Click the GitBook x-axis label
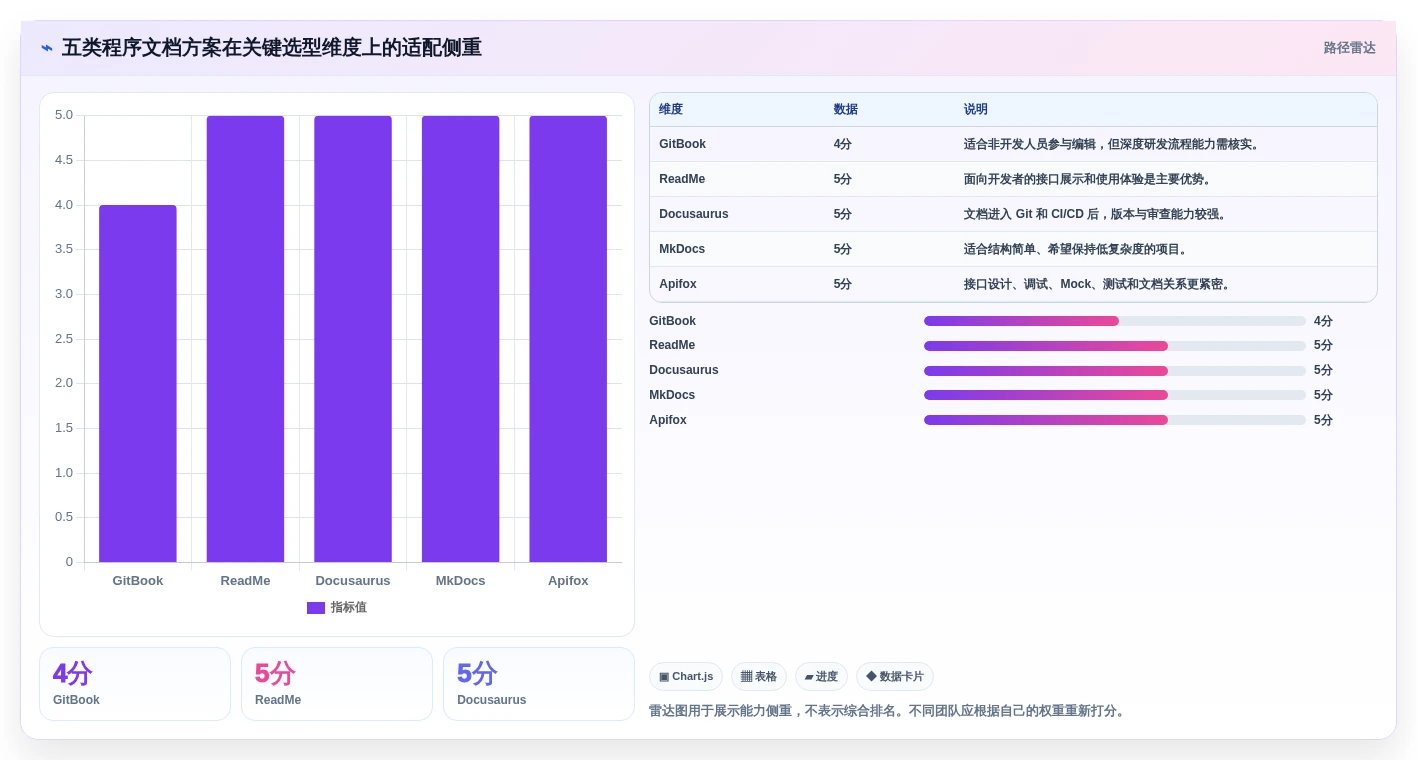 click(x=138, y=581)
